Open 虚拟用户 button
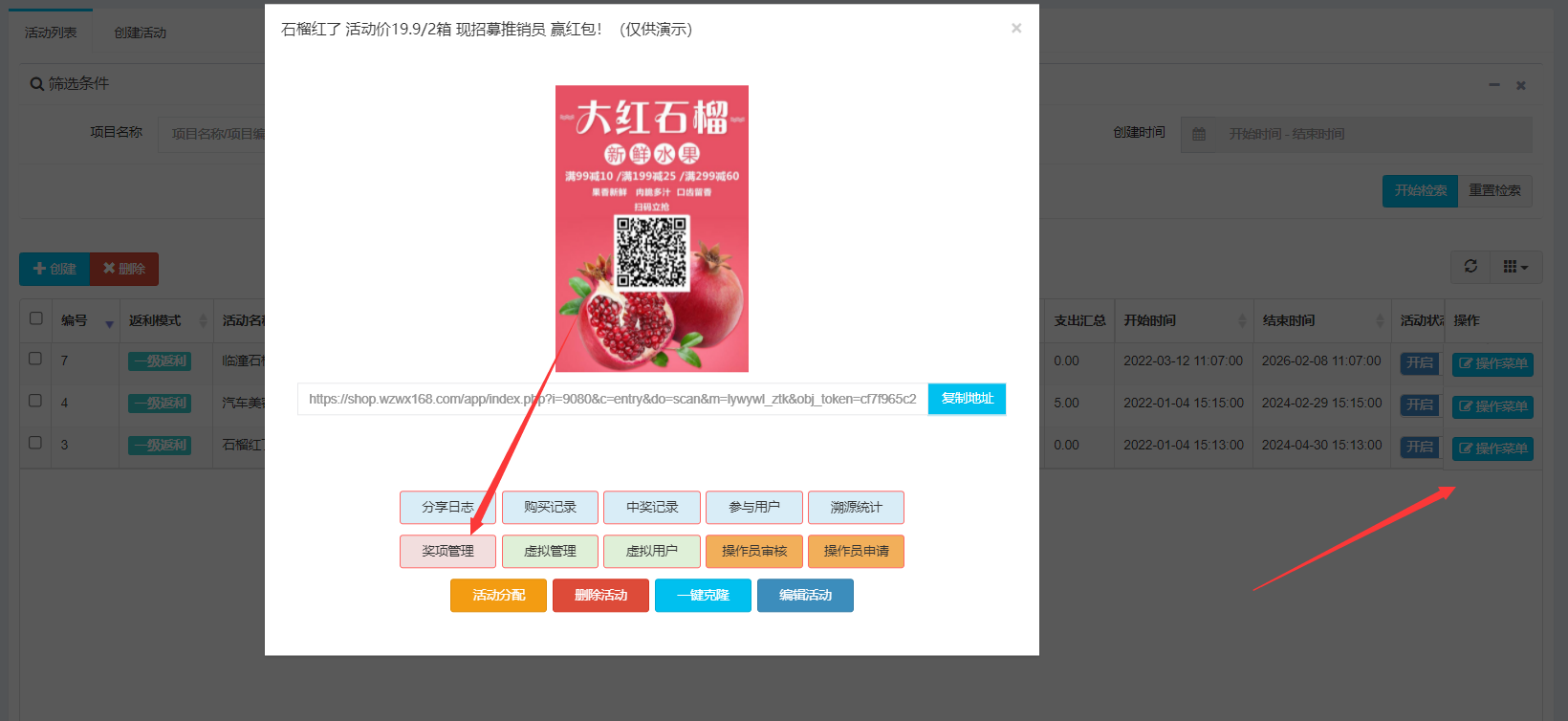This screenshot has width=1568, height=721. [x=652, y=552]
